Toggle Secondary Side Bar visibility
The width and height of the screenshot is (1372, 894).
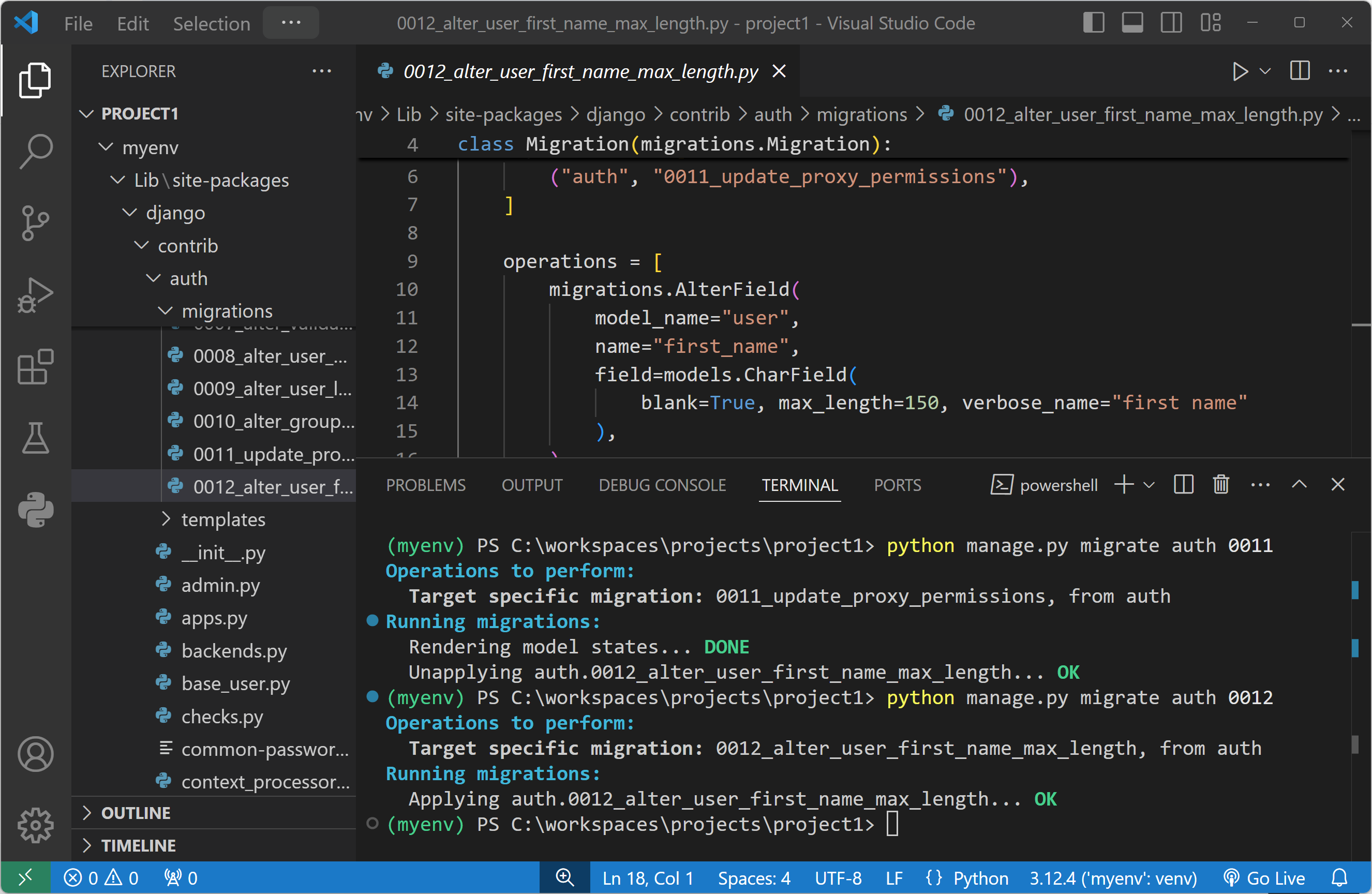tap(1171, 23)
